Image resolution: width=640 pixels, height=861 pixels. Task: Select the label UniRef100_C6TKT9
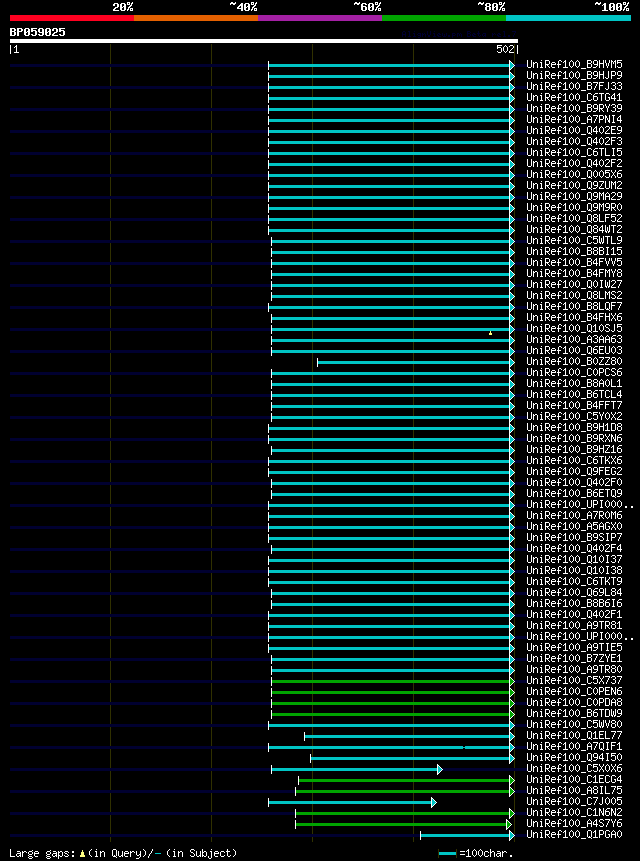[574, 582]
